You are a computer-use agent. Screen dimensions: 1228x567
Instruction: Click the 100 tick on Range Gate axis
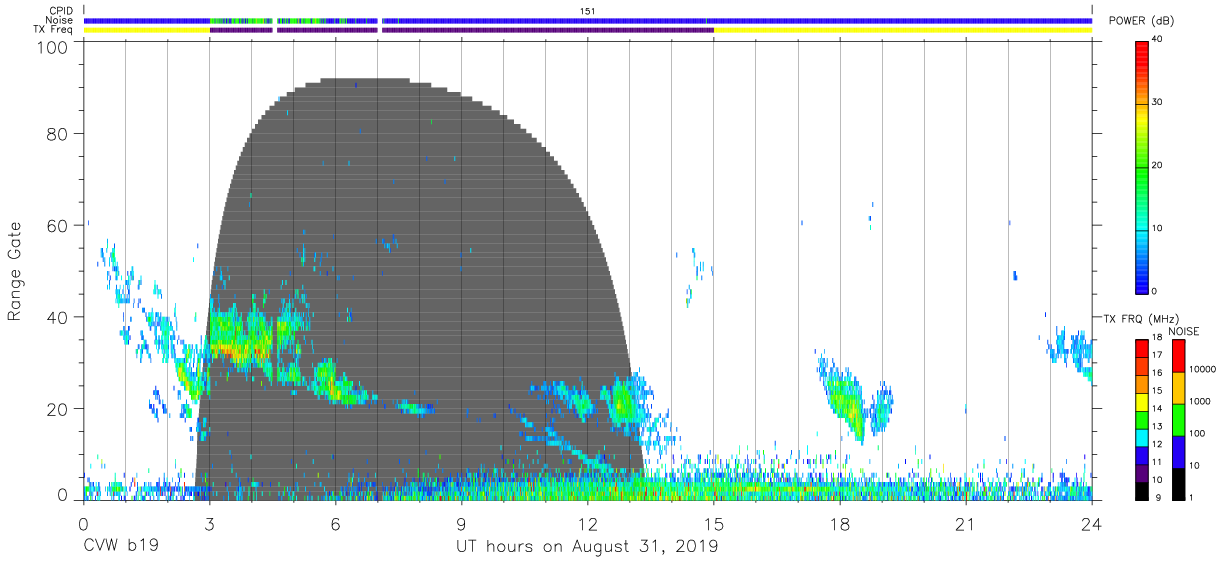[52, 47]
